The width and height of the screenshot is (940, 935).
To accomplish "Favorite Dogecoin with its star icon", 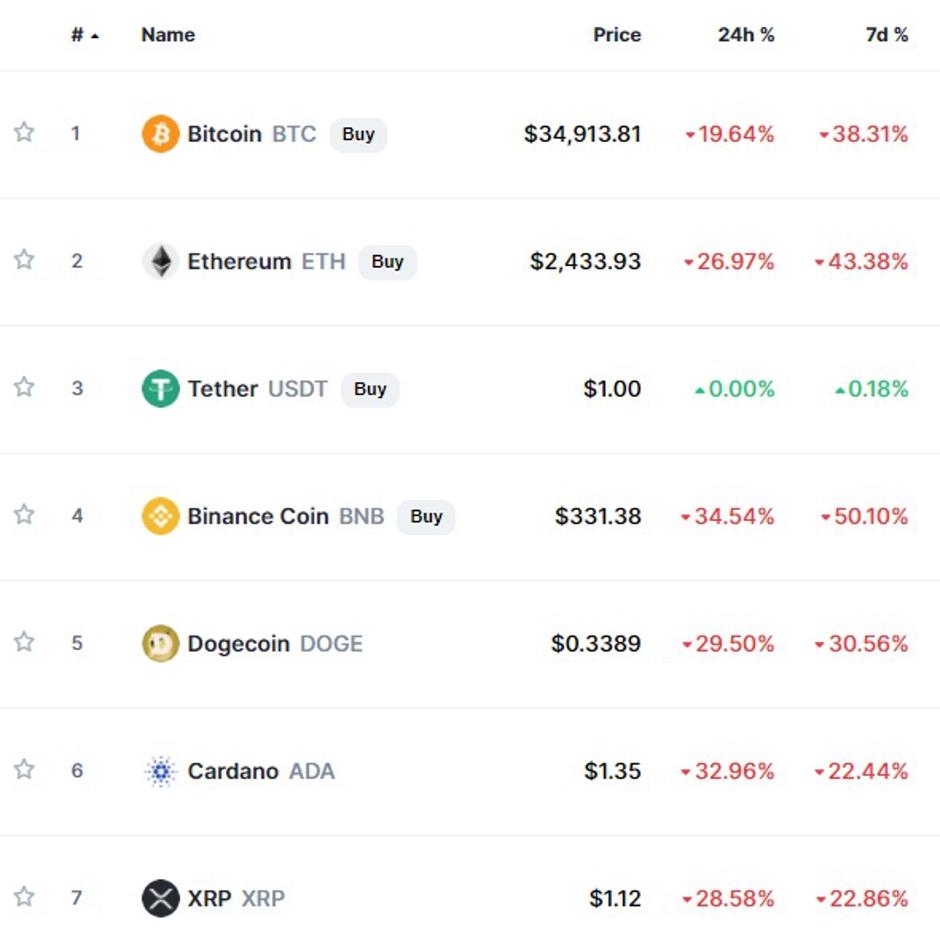I will click(x=24, y=642).
